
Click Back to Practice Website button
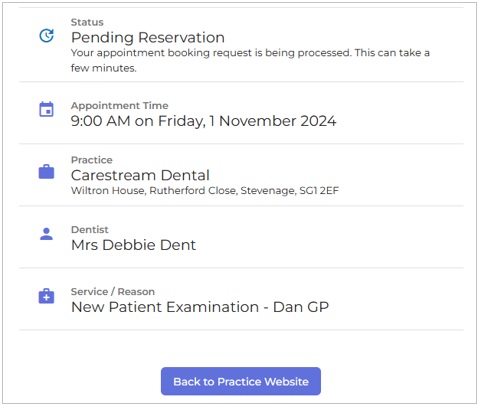click(x=241, y=381)
